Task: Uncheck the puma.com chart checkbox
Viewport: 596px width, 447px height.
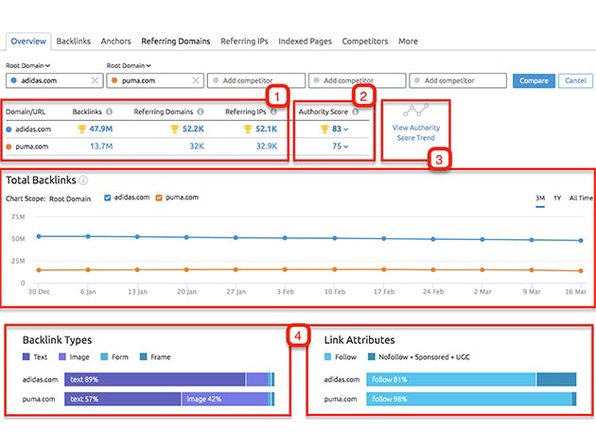Action: (x=159, y=198)
